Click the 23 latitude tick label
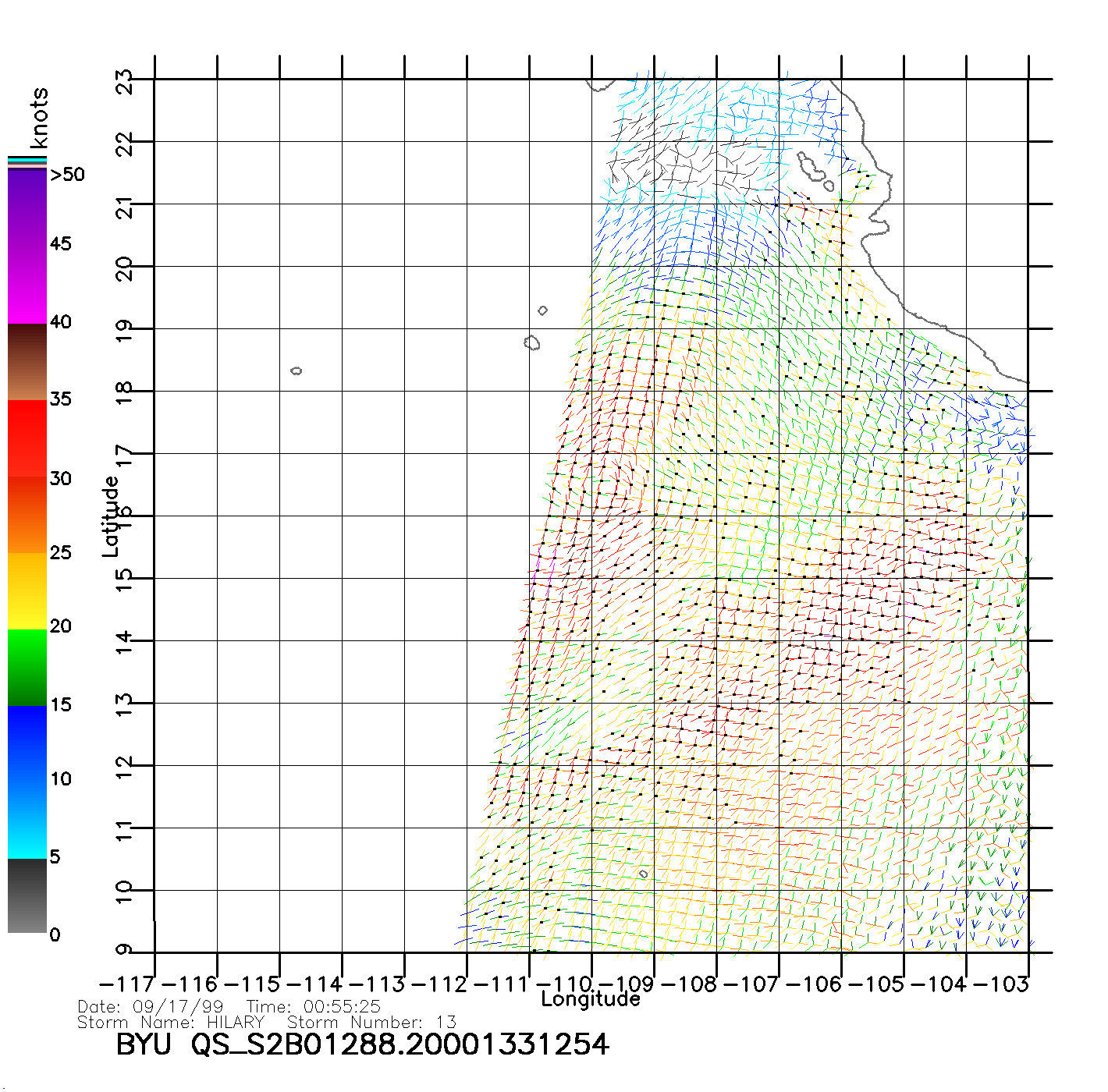Image resolution: width=1108 pixels, height=1092 pixels. pos(124,81)
